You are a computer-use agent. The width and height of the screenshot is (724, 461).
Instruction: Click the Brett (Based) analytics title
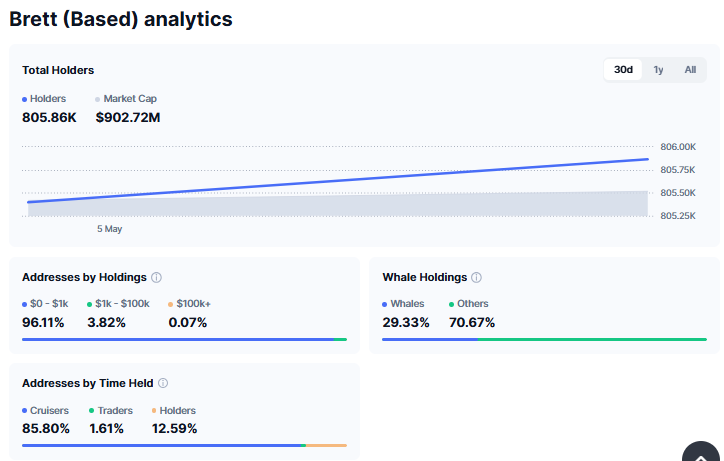pos(121,19)
